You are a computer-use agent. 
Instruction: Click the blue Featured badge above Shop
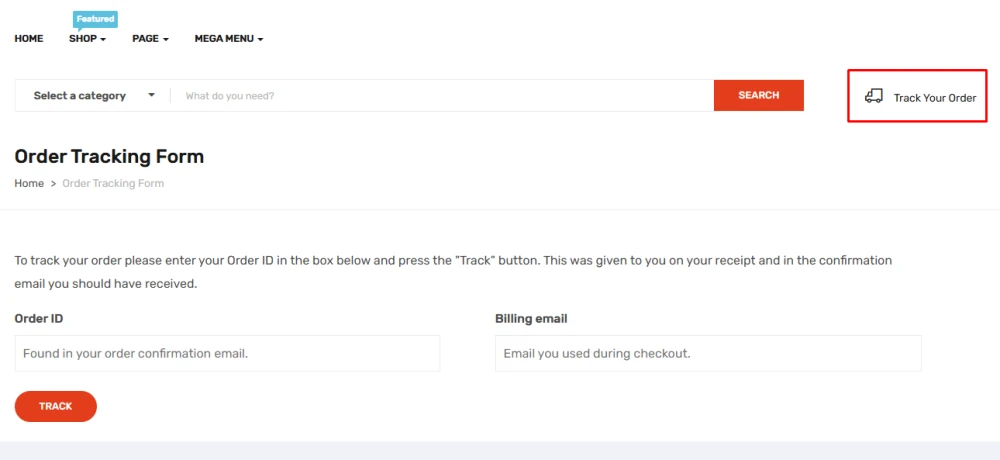click(x=95, y=19)
